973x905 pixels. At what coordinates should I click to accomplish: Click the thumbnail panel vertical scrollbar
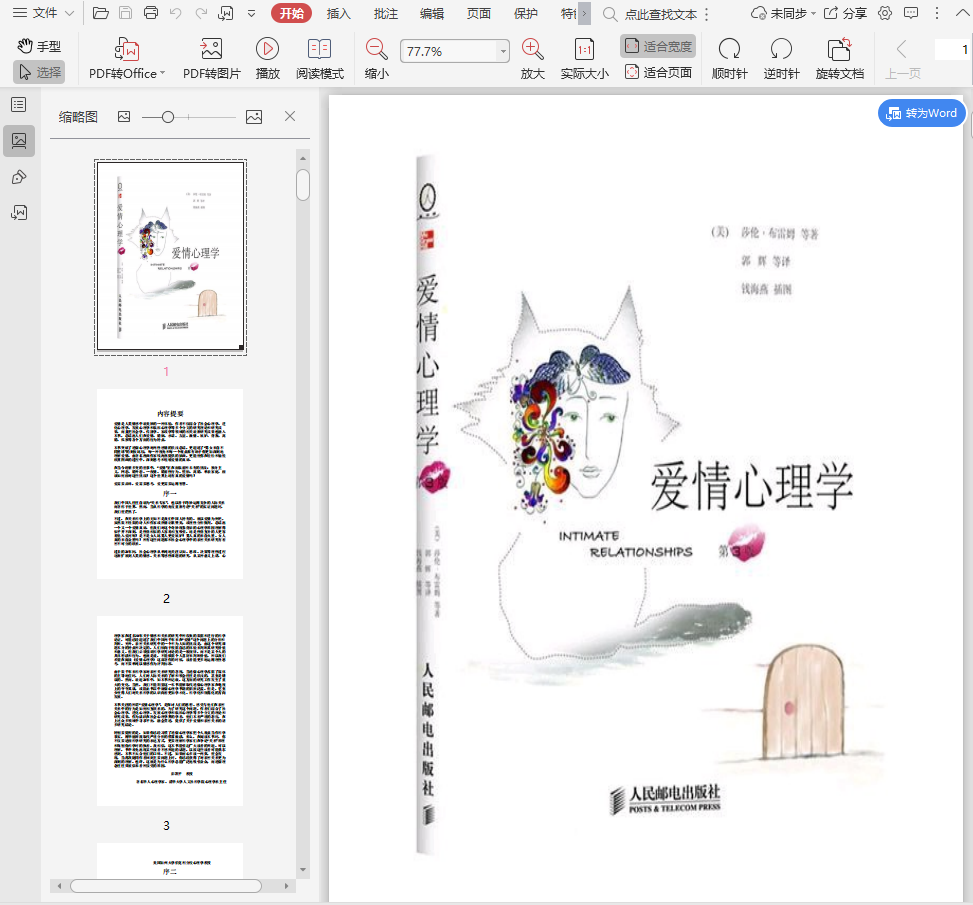click(303, 185)
